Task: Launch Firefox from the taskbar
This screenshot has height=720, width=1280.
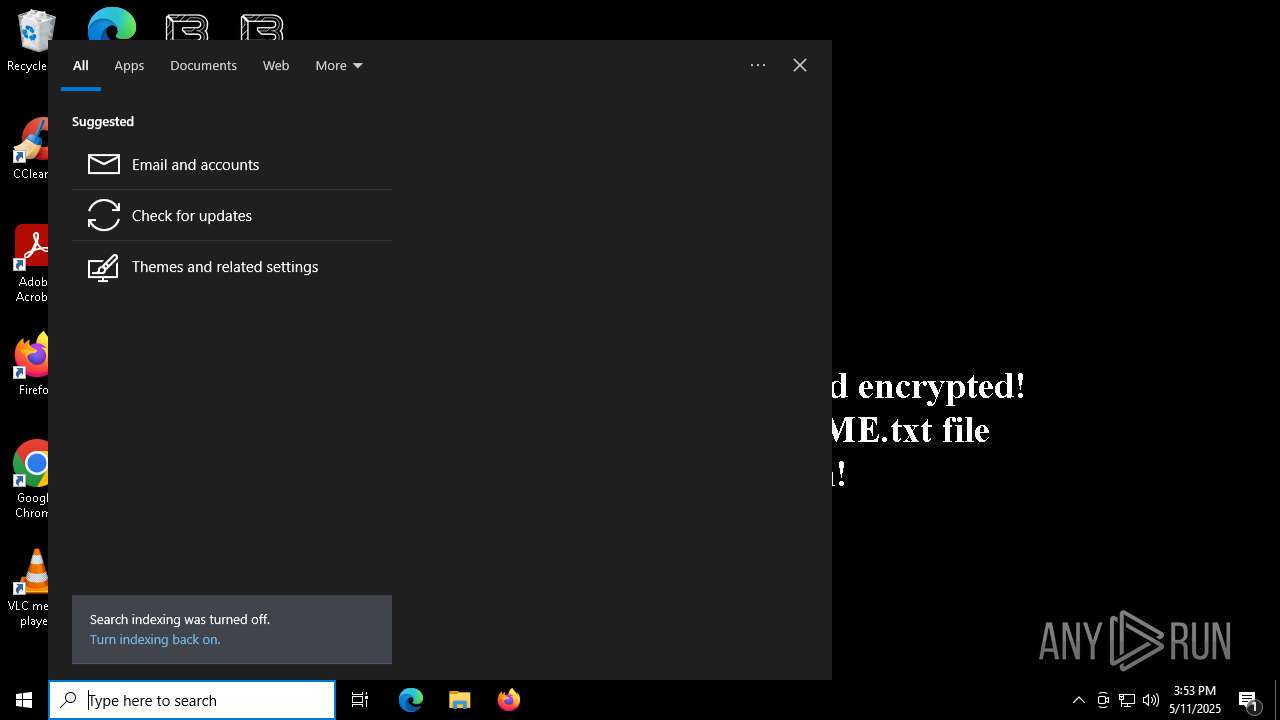Action: (509, 700)
